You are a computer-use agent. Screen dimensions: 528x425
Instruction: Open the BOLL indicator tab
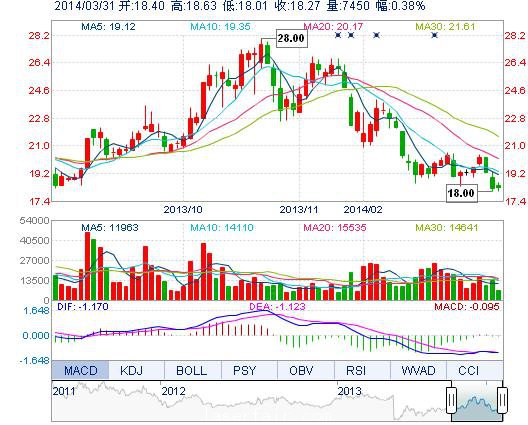[x=193, y=370]
